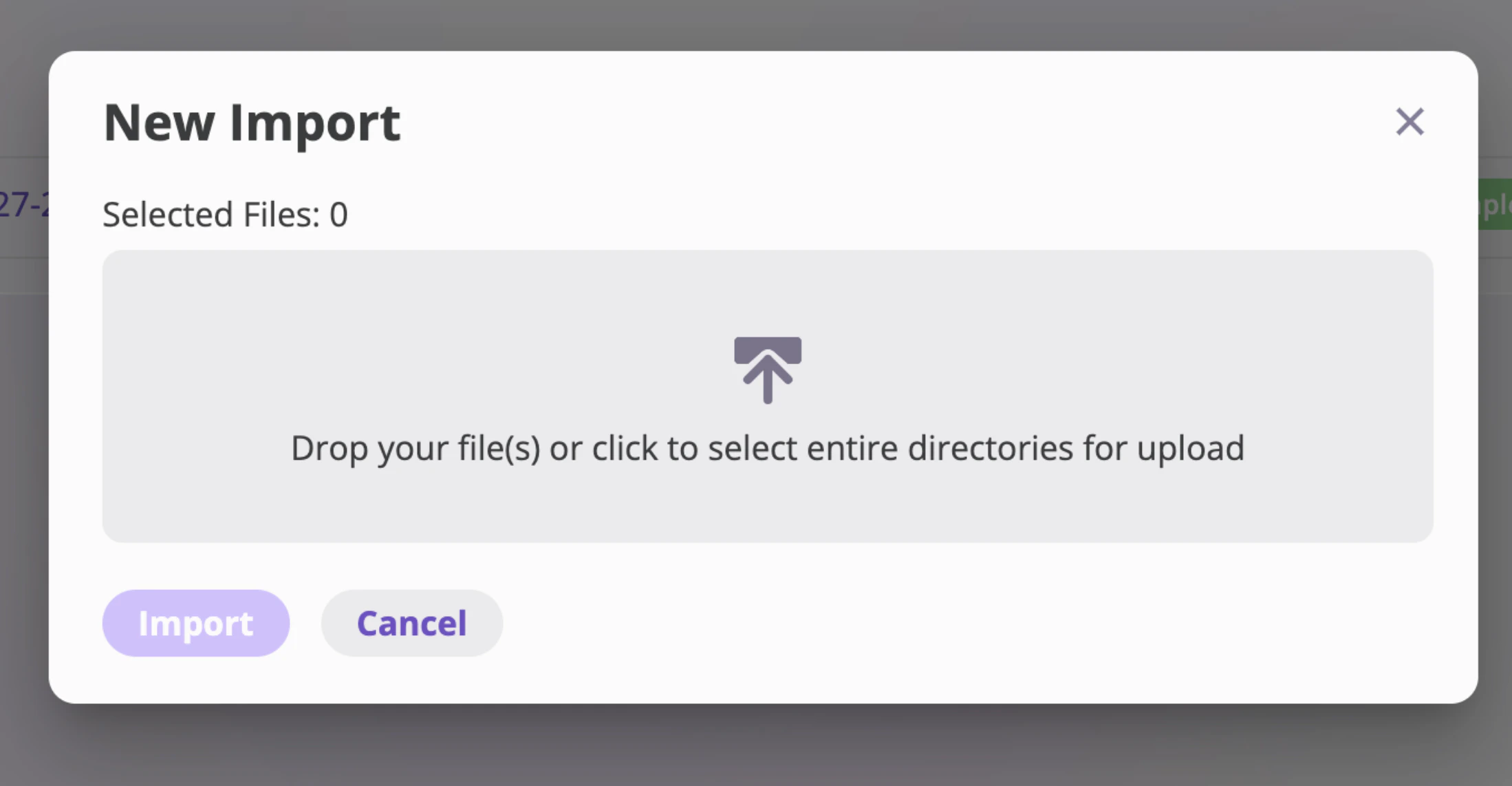
Task: Click the Cancel button label
Action: [x=411, y=623]
